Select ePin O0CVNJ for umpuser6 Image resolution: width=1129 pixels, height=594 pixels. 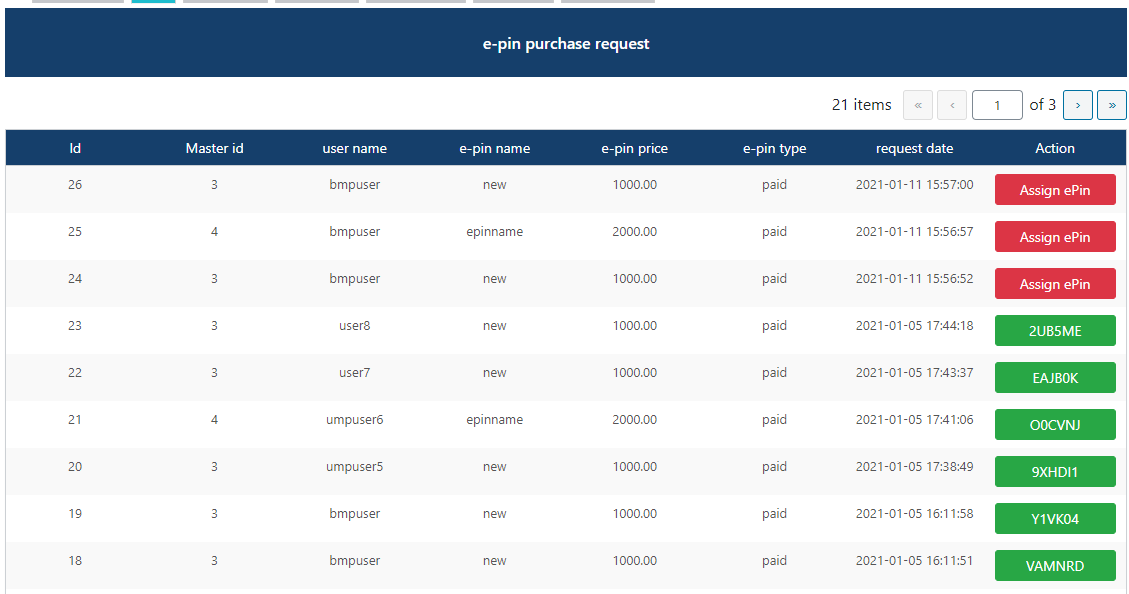pos(1055,424)
